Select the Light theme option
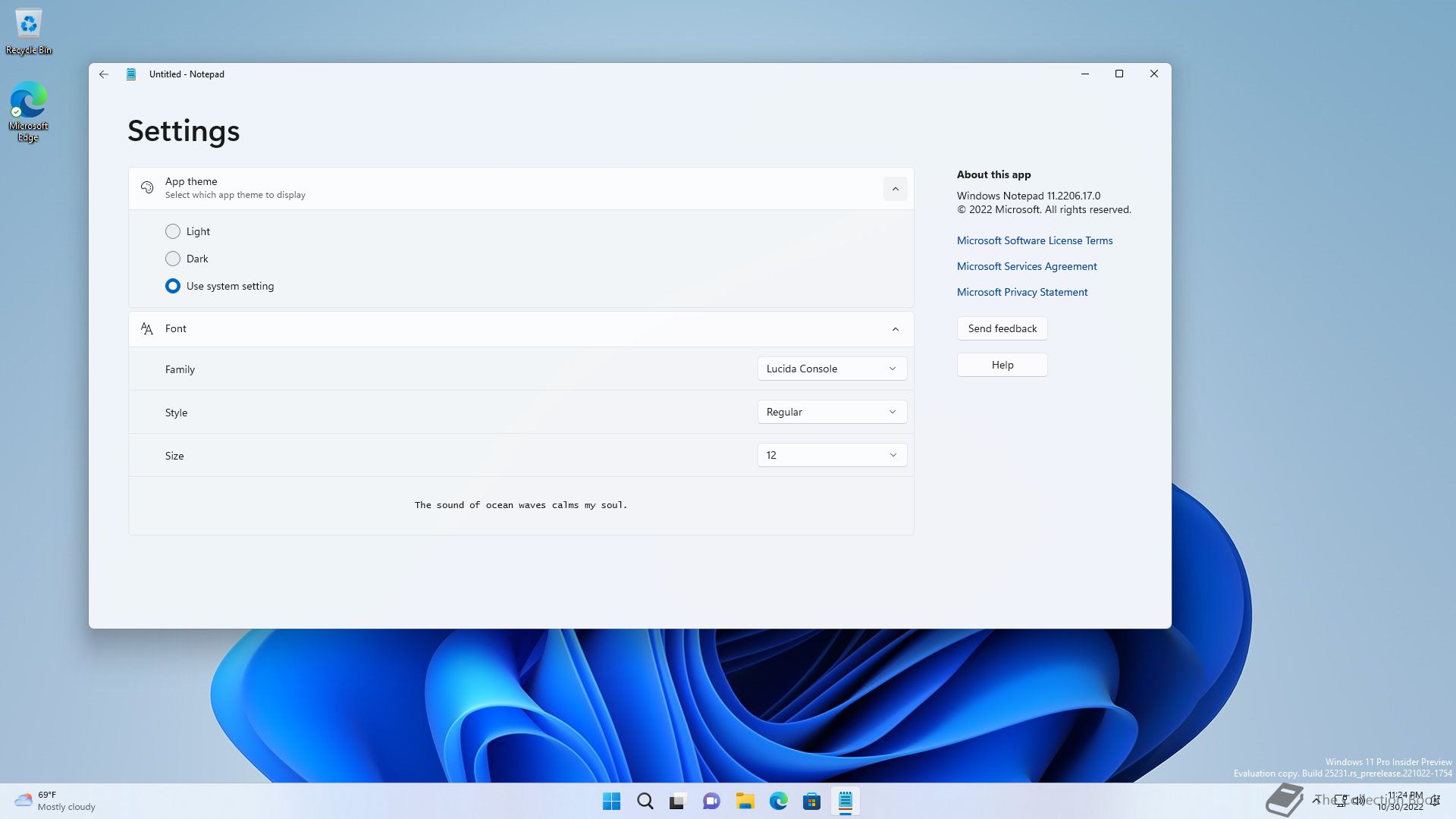The width and height of the screenshot is (1456, 819). coord(173,231)
